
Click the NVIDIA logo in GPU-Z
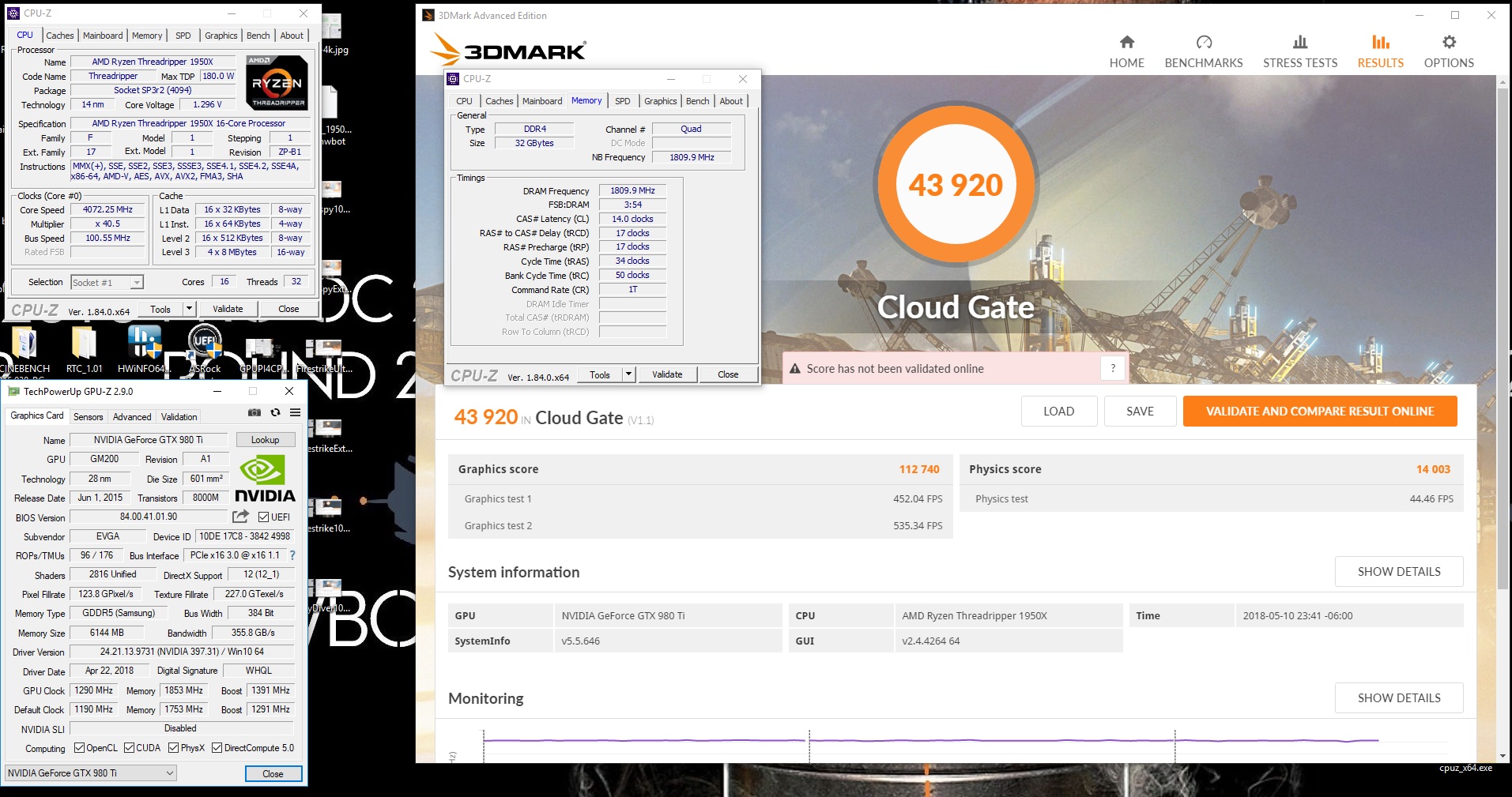click(265, 479)
